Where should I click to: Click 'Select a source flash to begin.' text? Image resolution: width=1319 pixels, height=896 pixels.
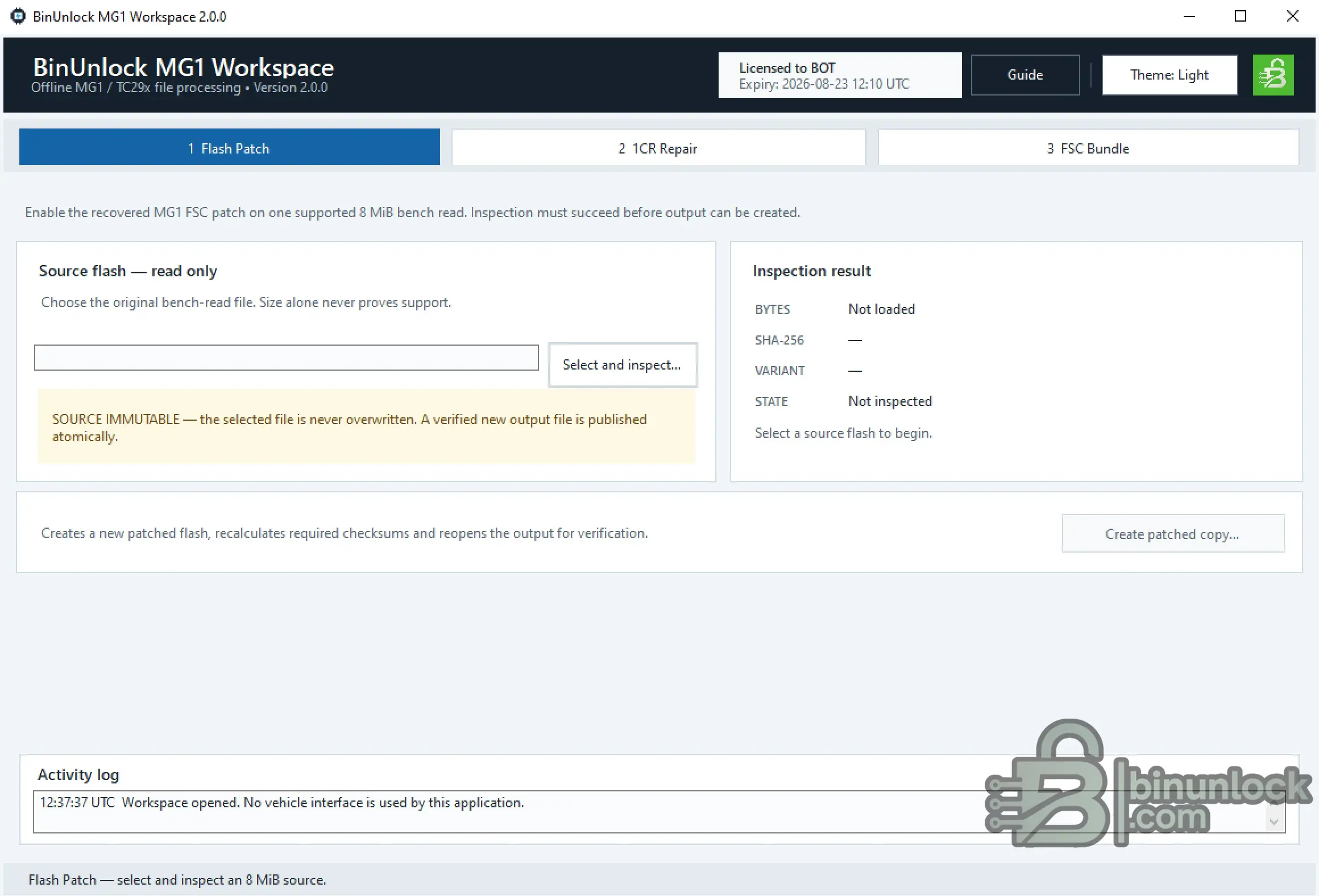844,433
